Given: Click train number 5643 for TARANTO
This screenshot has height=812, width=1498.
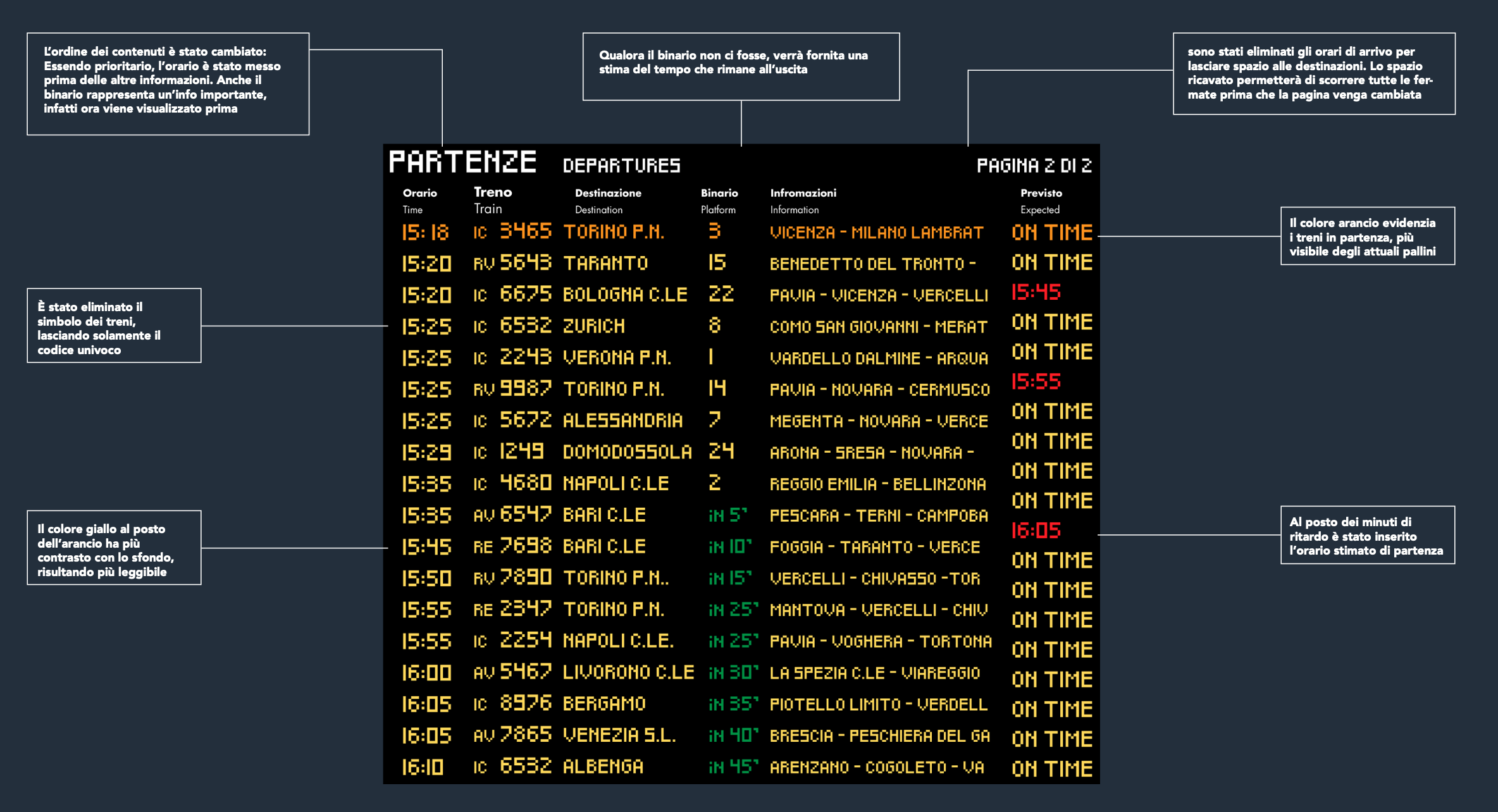Looking at the screenshot, I should 525,262.
